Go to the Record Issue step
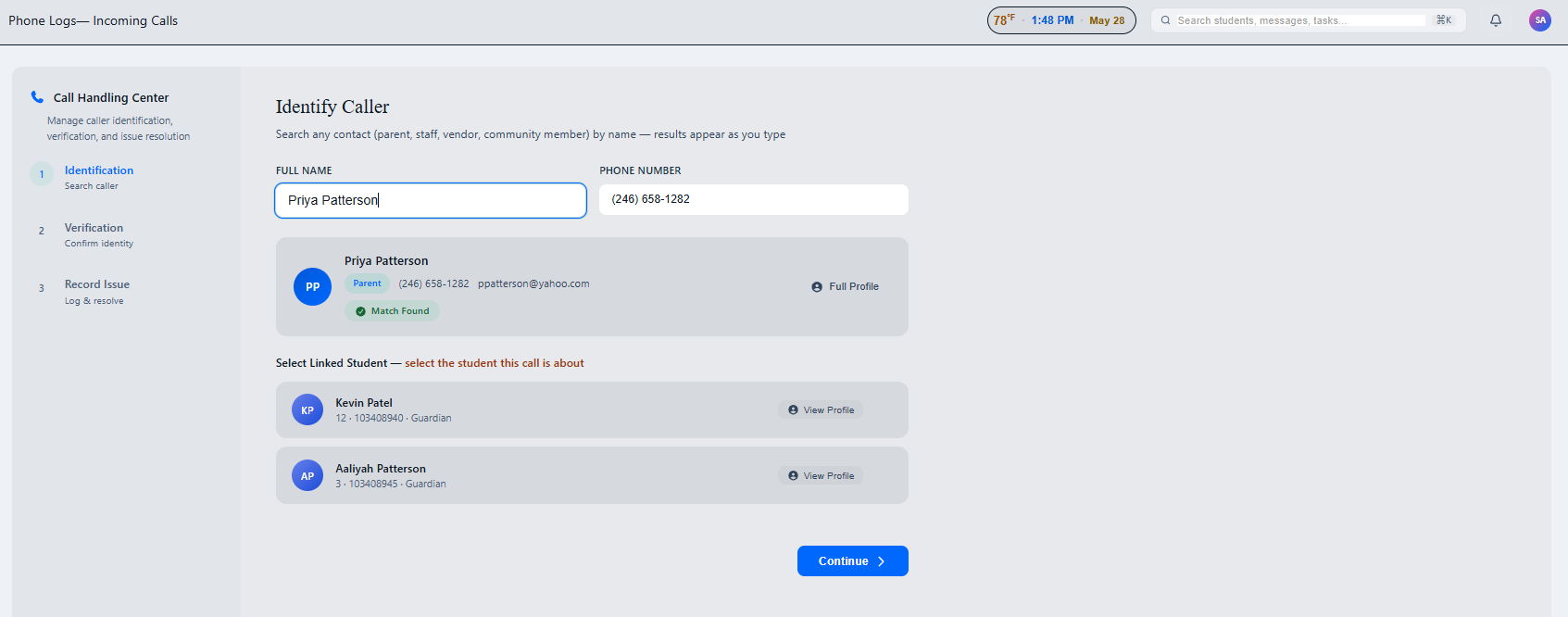Screen dimensions: 1568x617 pos(97,291)
